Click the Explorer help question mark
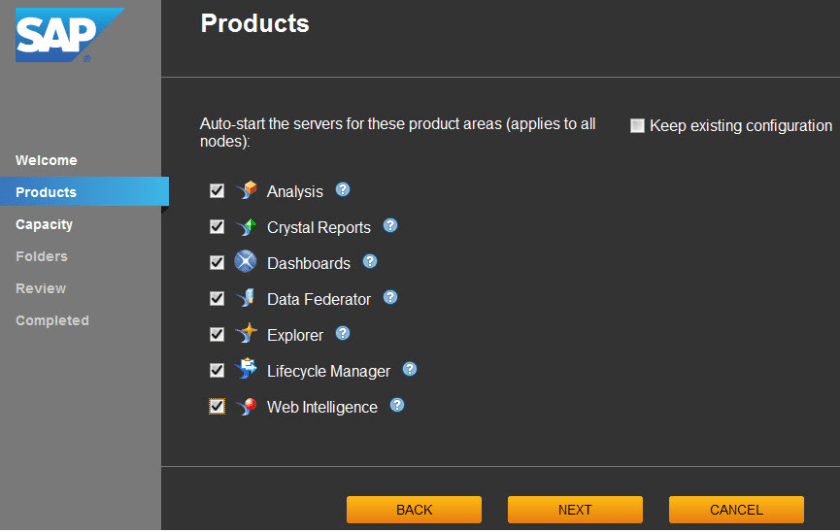 point(343,333)
